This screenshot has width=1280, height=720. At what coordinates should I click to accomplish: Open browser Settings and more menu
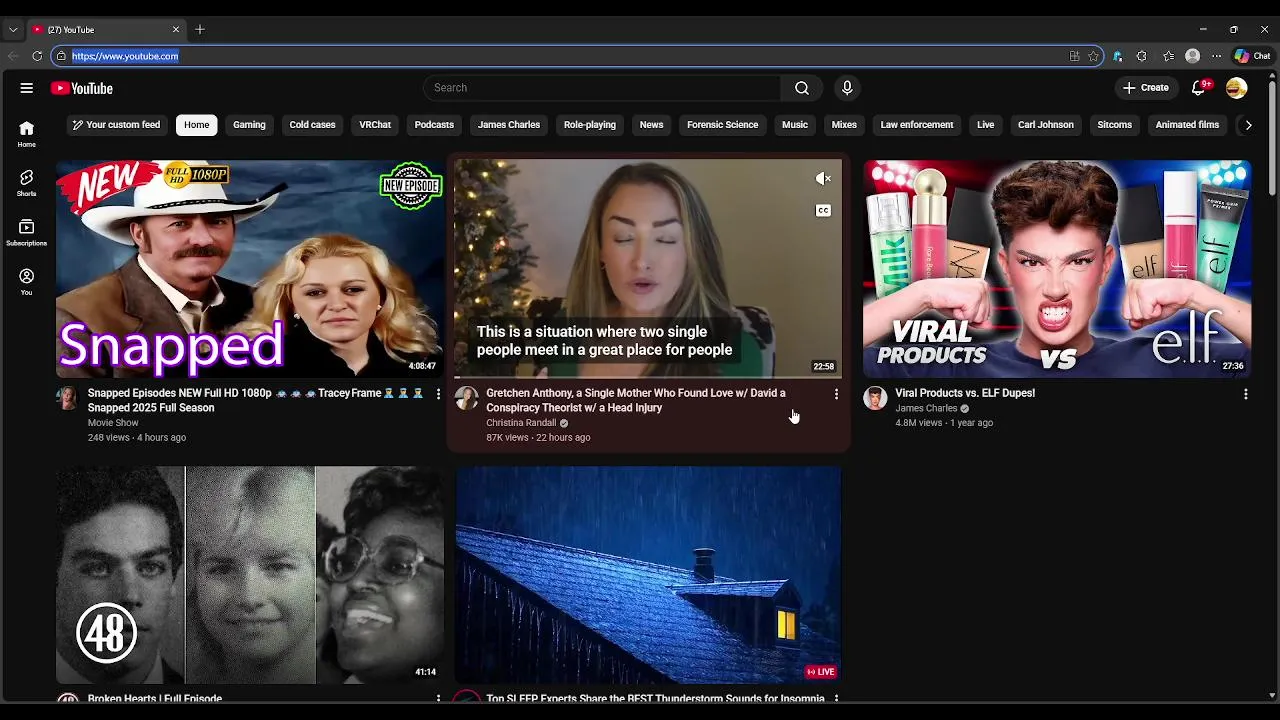point(1216,56)
